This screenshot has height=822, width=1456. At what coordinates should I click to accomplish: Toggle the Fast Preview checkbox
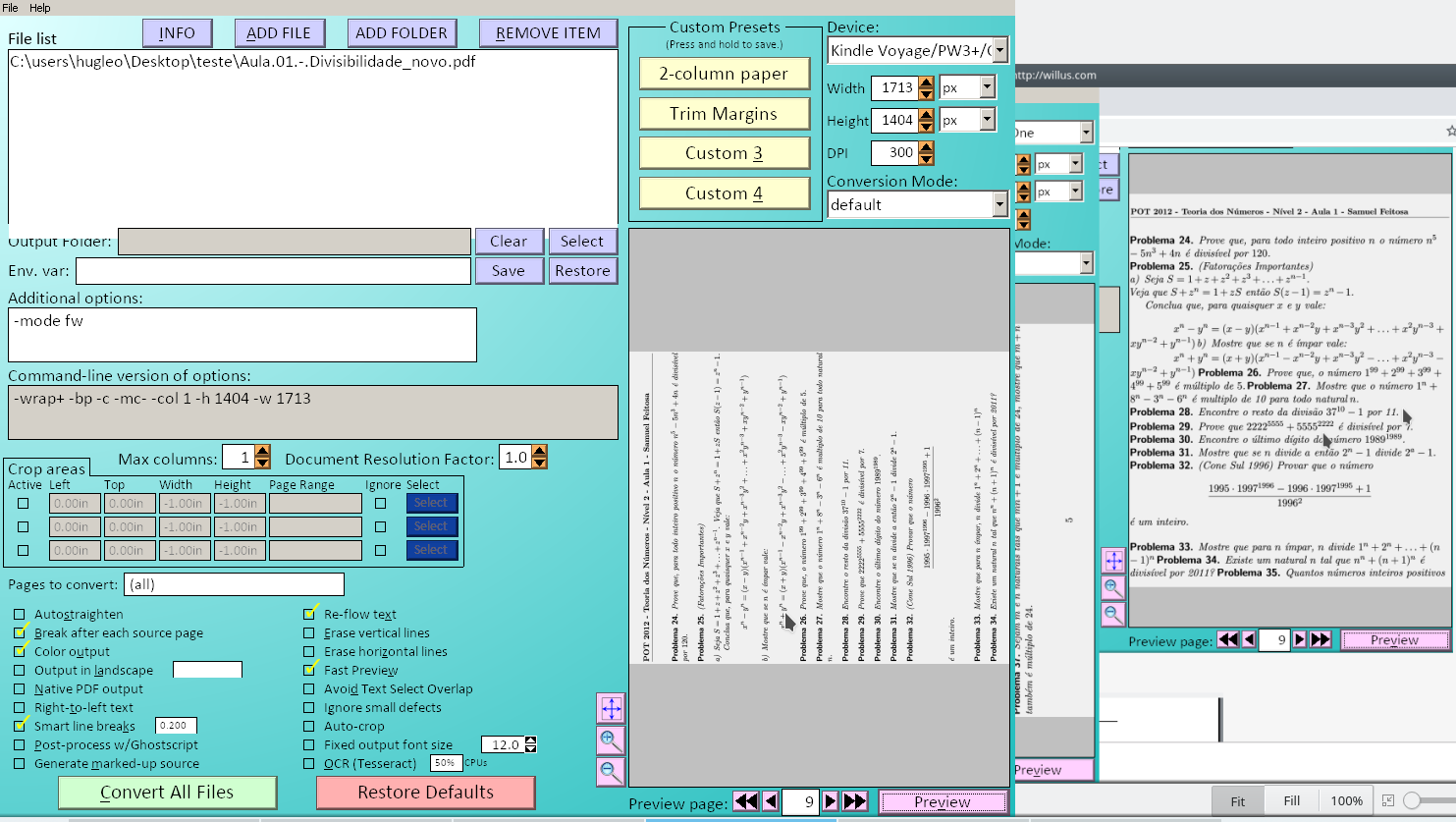[x=309, y=671]
